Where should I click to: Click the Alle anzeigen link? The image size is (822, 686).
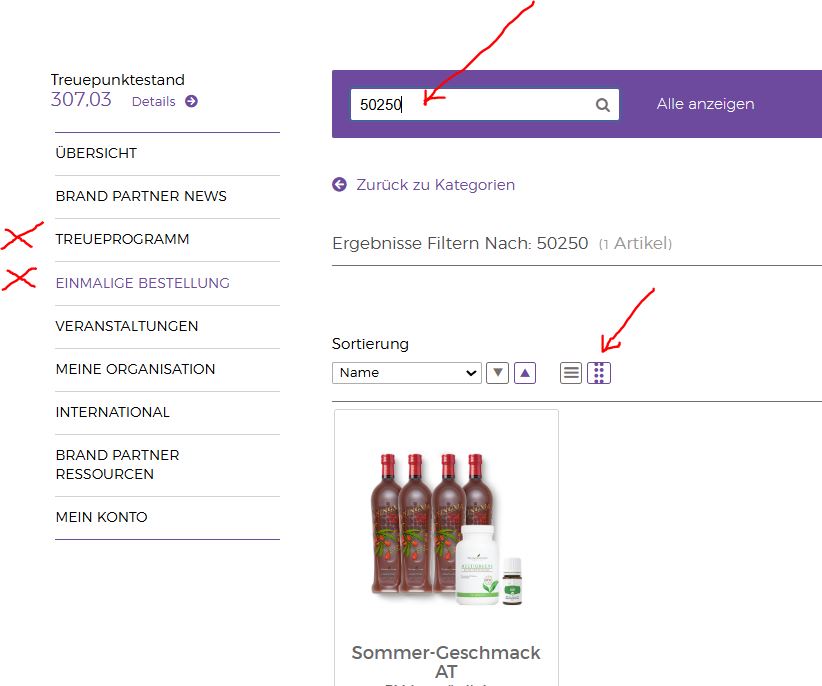coord(705,104)
